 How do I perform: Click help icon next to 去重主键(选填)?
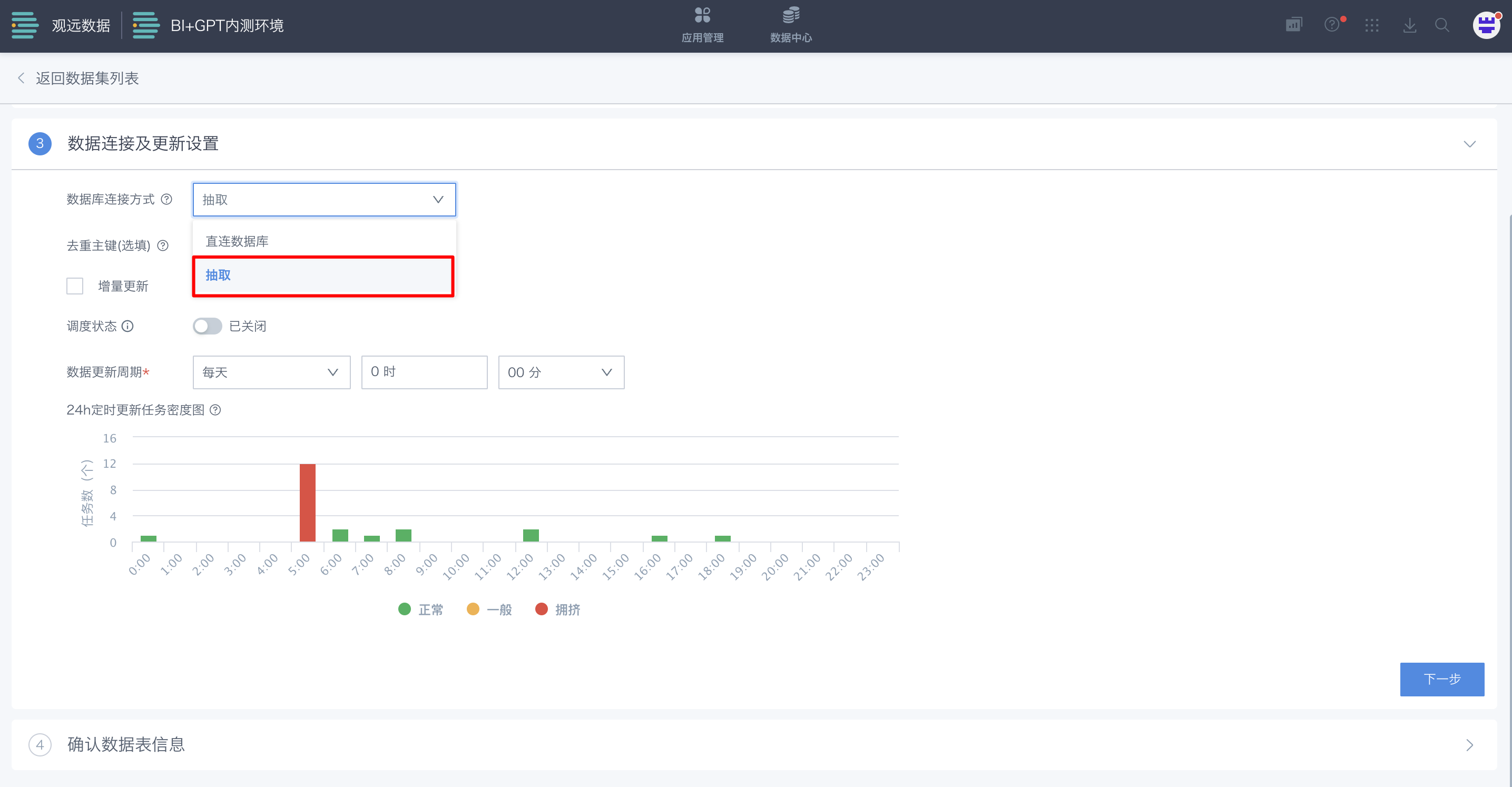point(163,245)
